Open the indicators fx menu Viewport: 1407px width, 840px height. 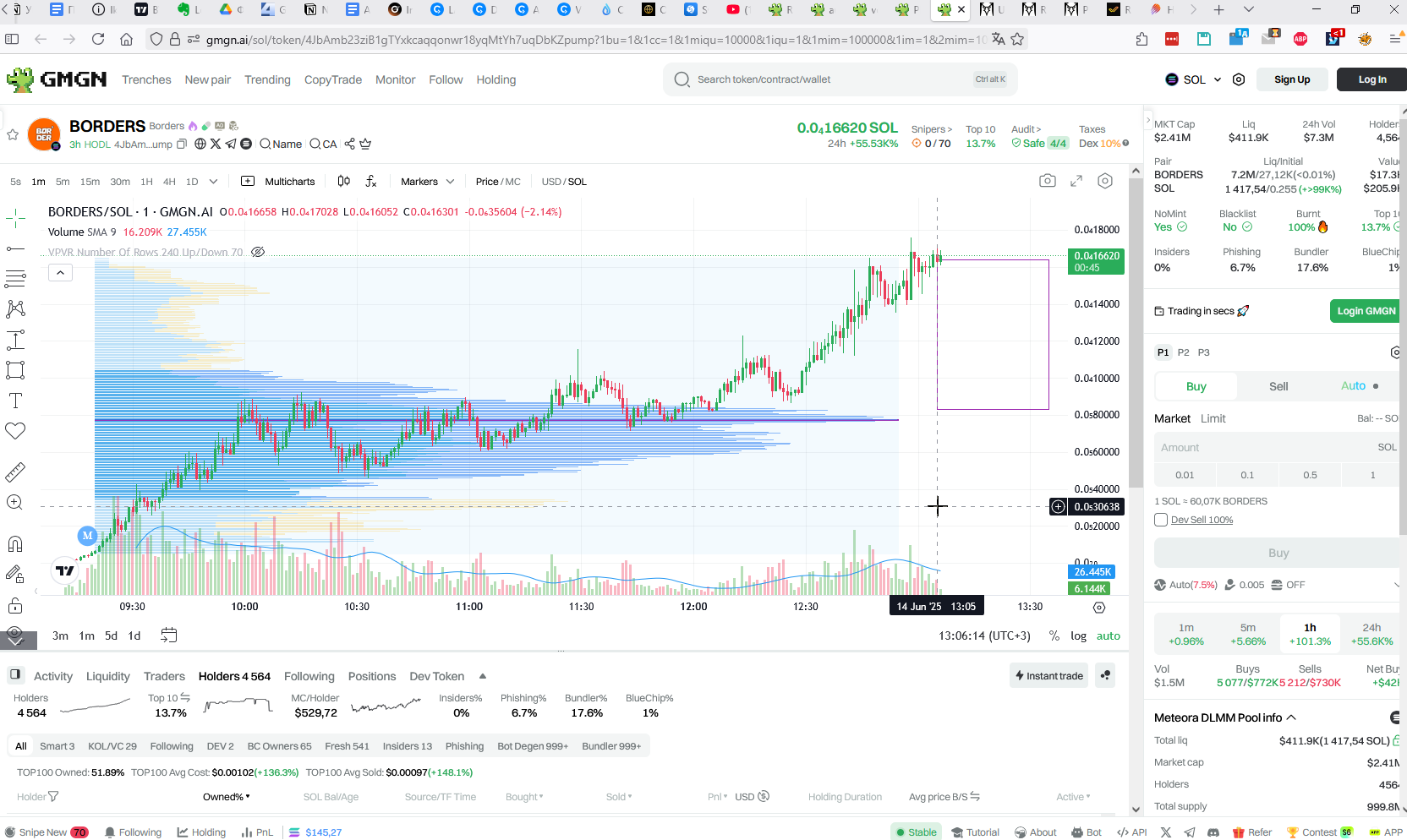[x=371, y=181]
